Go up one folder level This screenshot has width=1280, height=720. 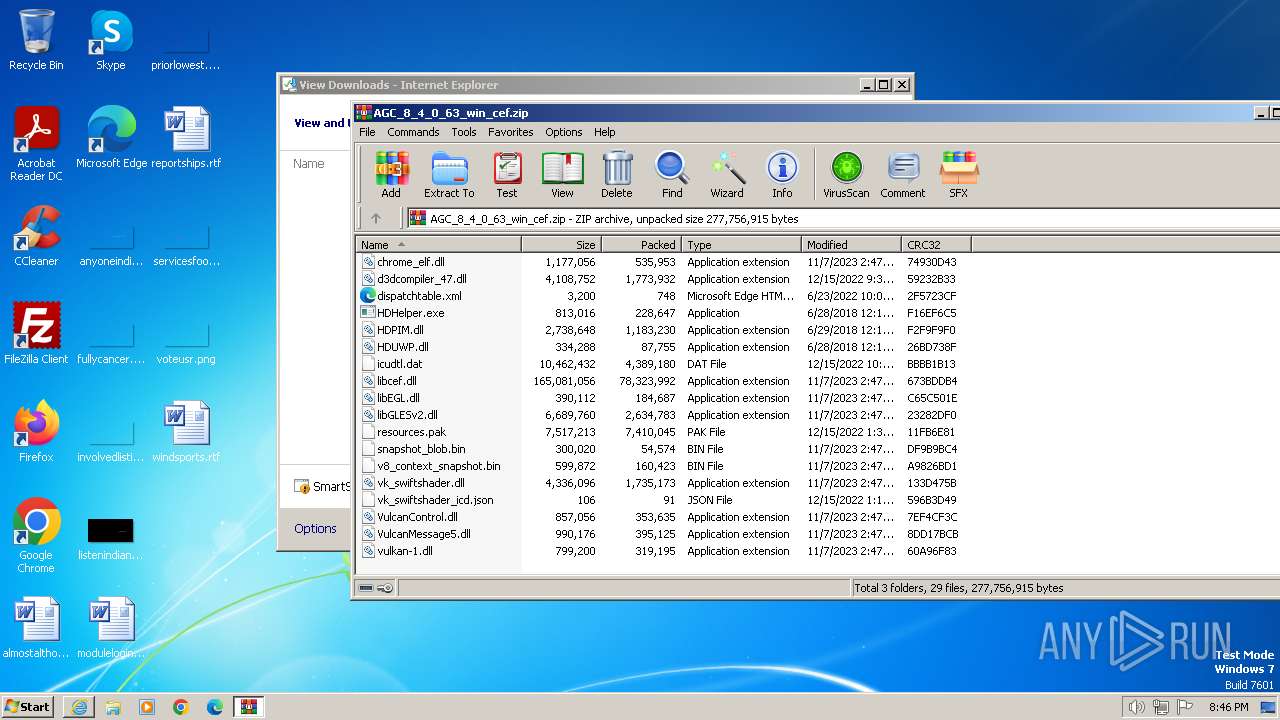pyautogui.click(x=376, y=218)
